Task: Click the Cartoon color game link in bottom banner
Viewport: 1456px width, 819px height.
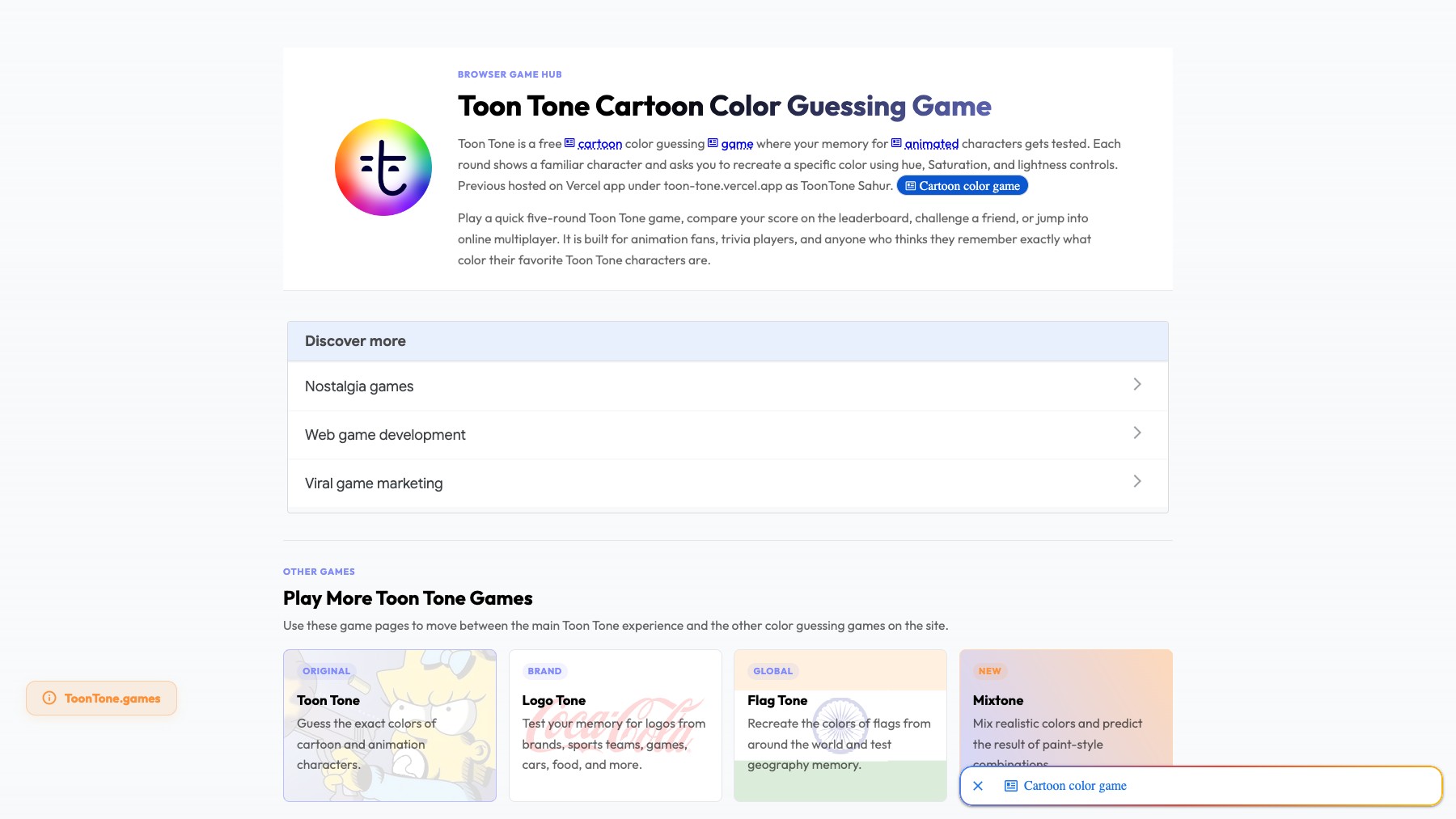Action: tap(1075, 786)
